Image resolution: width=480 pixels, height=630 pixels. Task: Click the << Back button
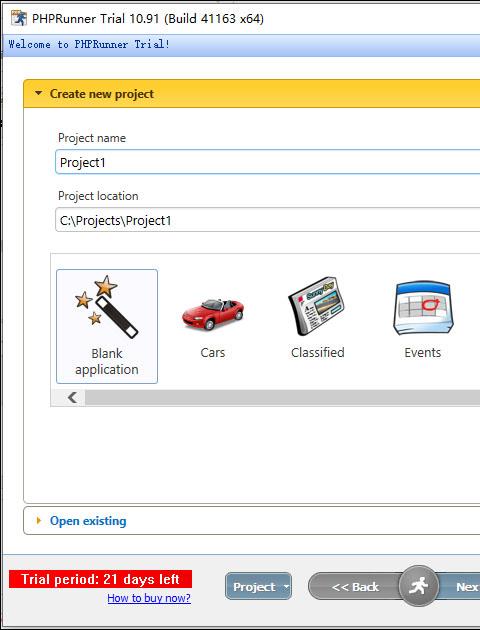355,587
